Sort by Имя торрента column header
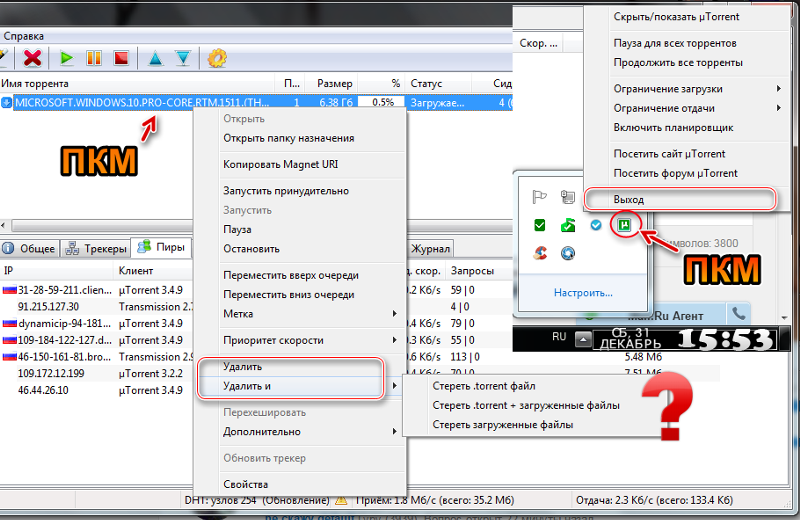The height and width of the screenshot is (520, 800). 139,83
